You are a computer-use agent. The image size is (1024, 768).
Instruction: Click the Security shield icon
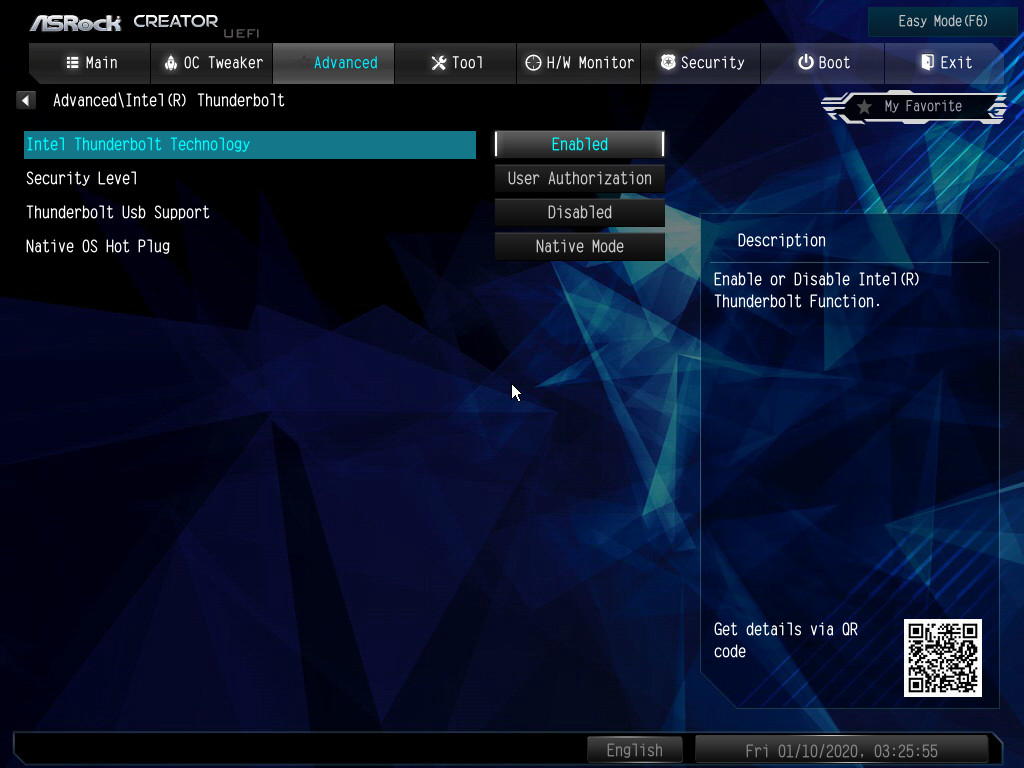click(668, 63)
